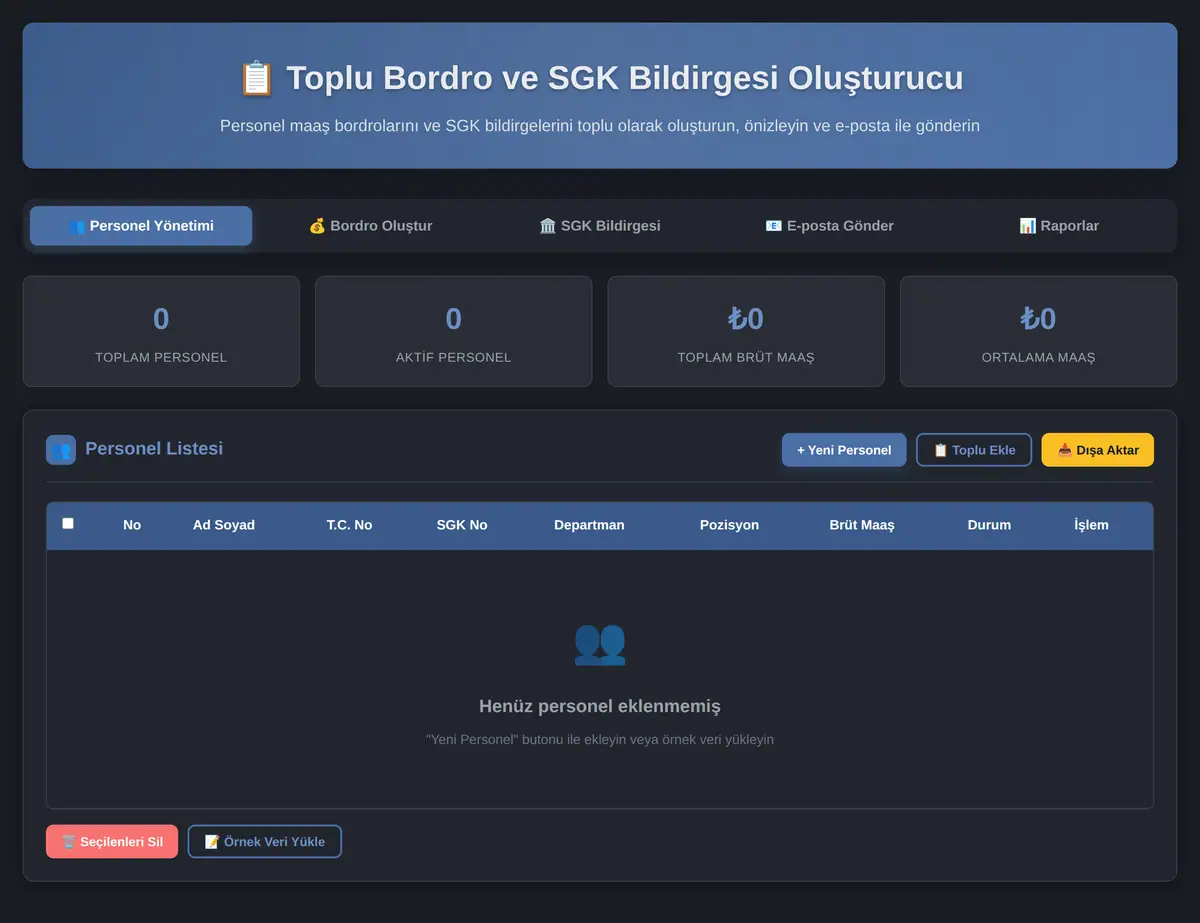The height and width of the screenshot is (923, 1200).
Task: Delete selected rows with Seçilenleri Sil
Action: 112,841
